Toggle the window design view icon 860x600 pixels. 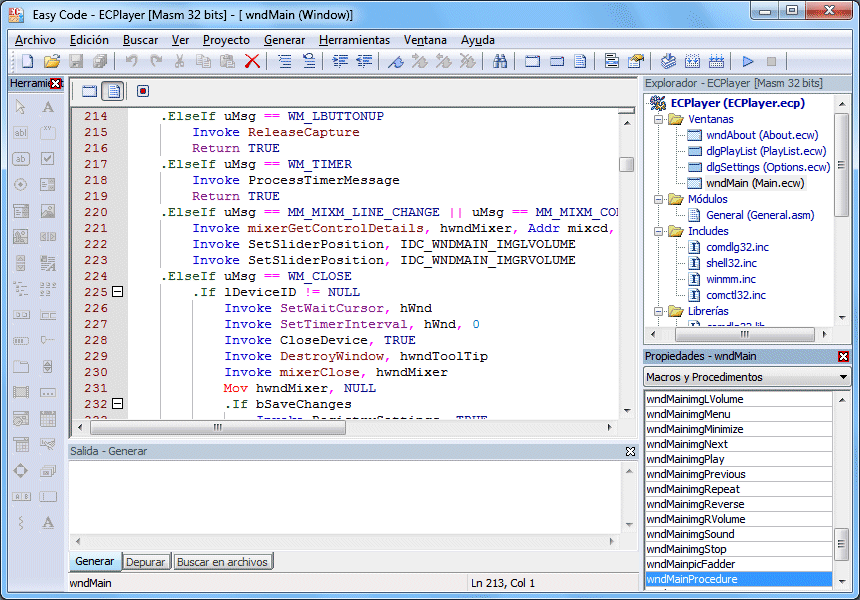[x=88, y=91]
